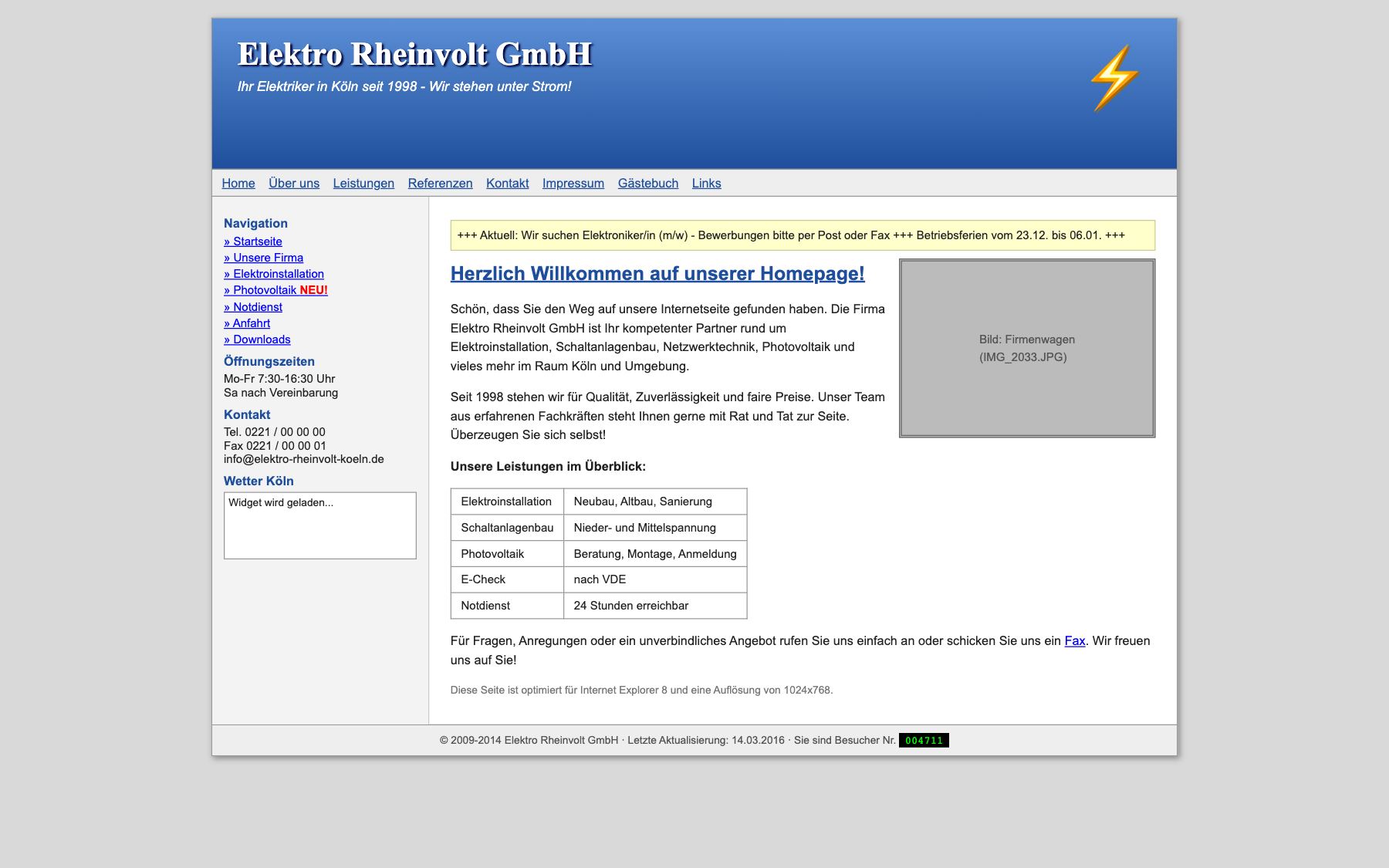Open Leistungen in the top menu
Screen dimensions: 1389x868
(x=363, y=183)
